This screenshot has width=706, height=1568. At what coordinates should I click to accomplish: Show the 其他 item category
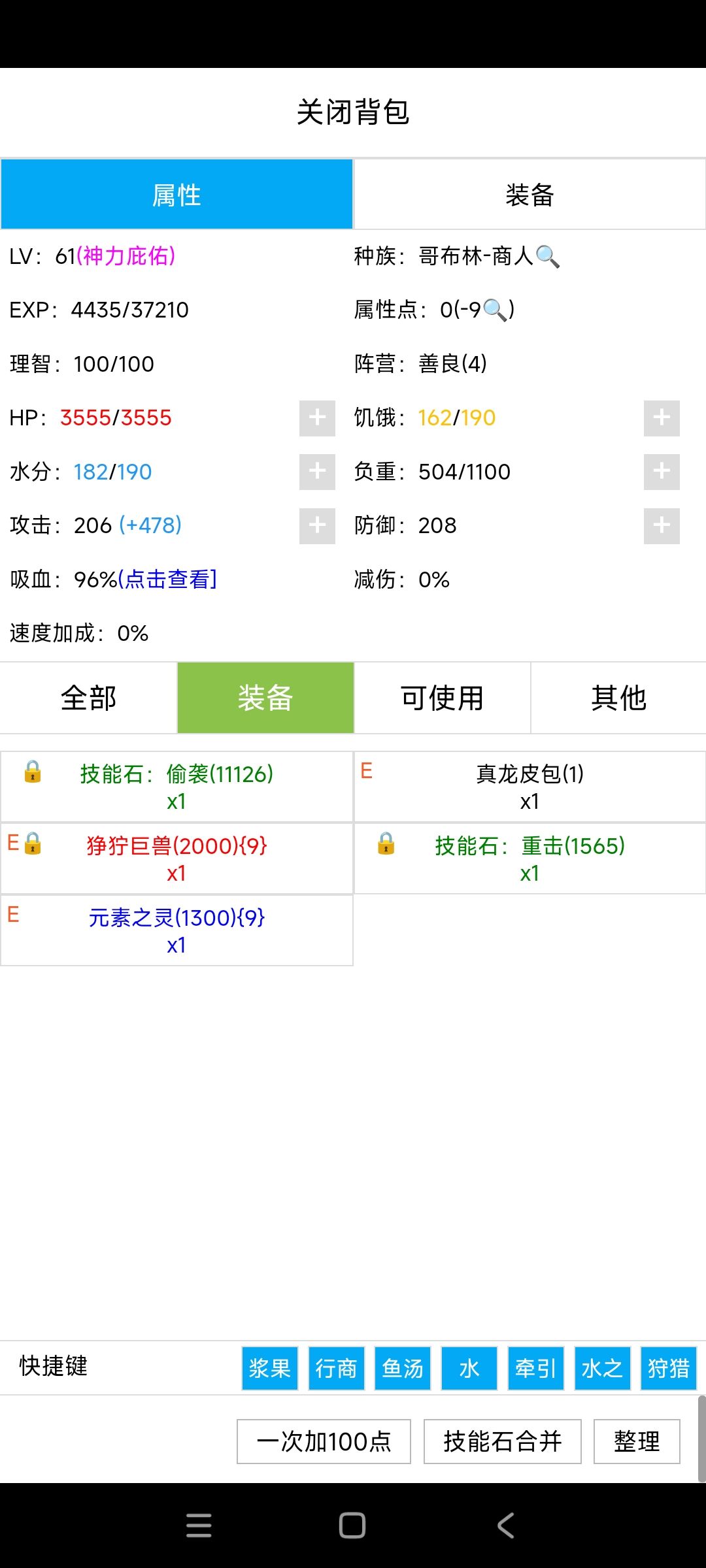point(618,698)
